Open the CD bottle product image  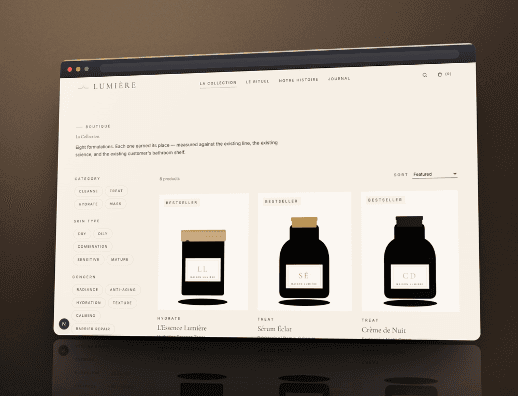point(410,251)
